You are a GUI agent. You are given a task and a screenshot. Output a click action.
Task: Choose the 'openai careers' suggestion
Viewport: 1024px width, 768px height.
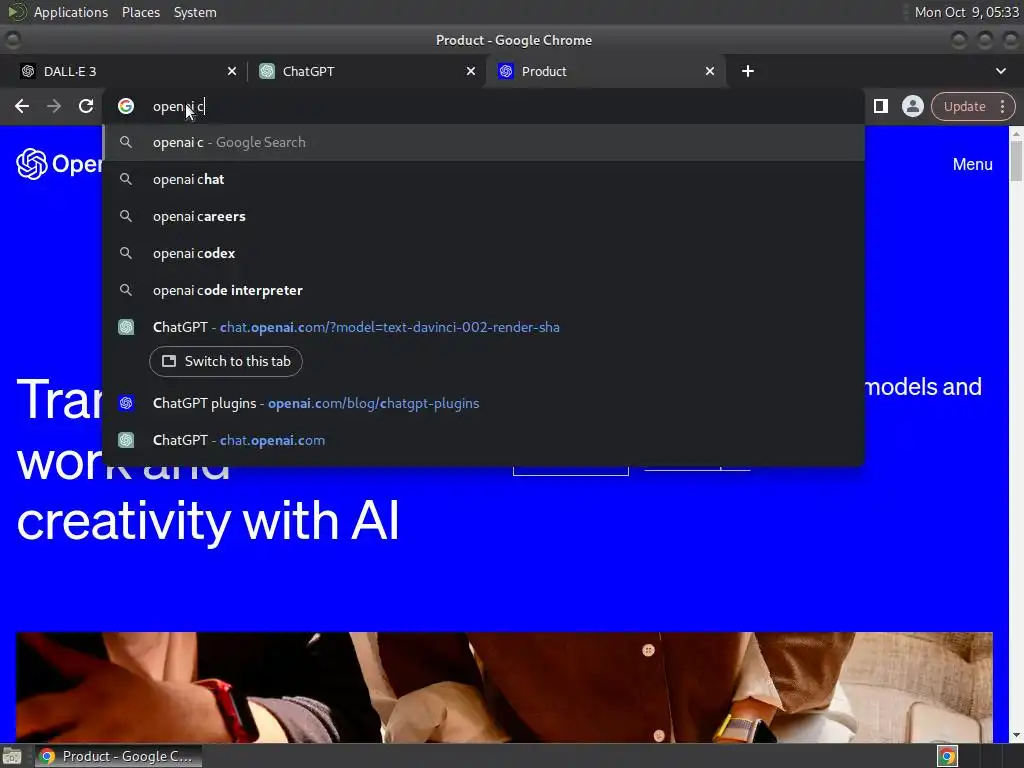[484, 216]
